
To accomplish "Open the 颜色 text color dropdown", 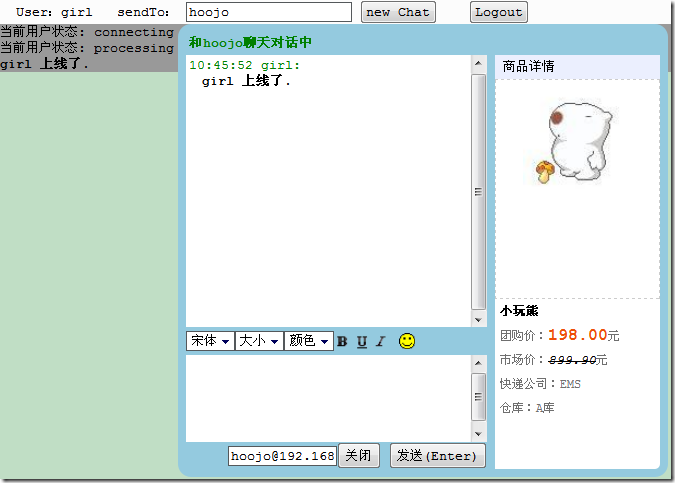I will pyautogui.click(x=309, y=341).
